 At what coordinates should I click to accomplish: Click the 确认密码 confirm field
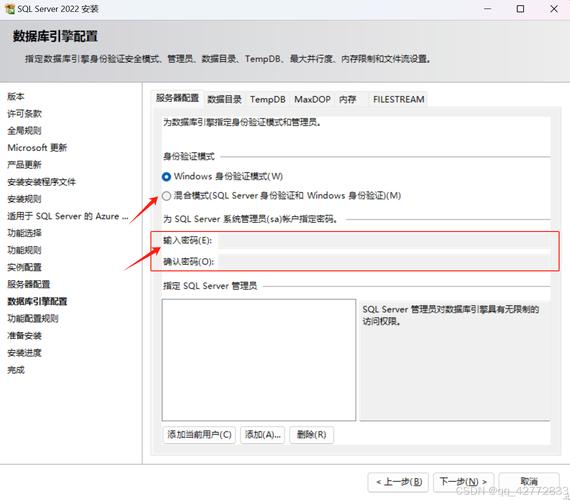384,261
